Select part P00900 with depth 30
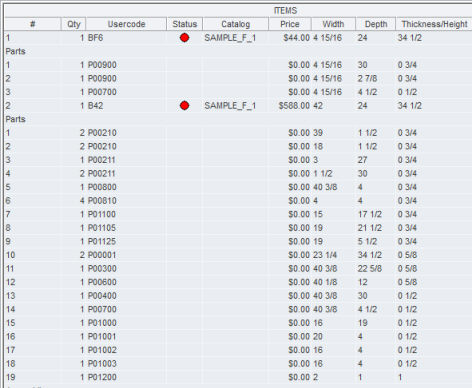Image resolution: width=472 pixels, height=388 pixels. point(238,65)
